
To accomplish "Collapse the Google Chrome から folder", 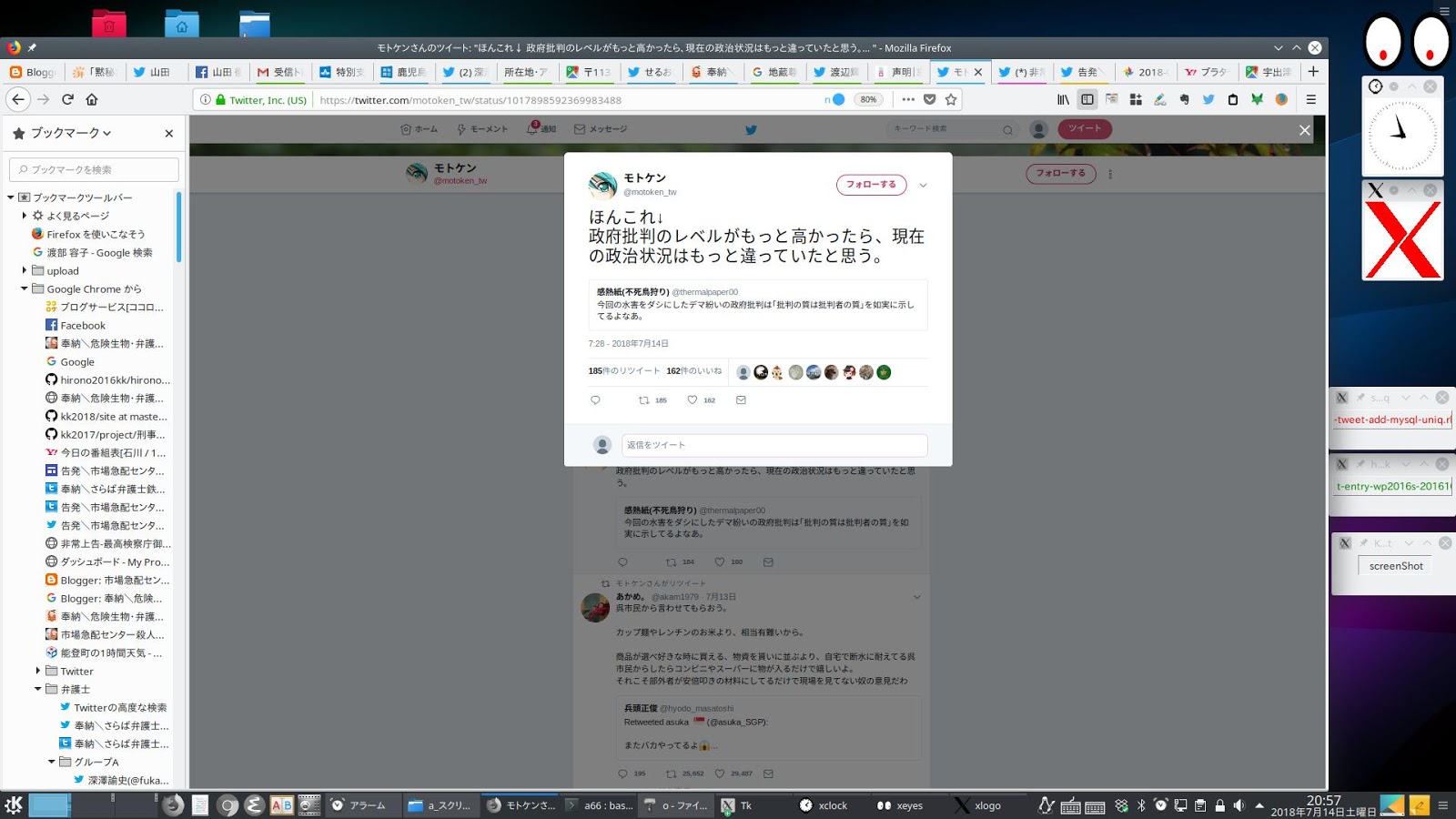I will 25,288.
